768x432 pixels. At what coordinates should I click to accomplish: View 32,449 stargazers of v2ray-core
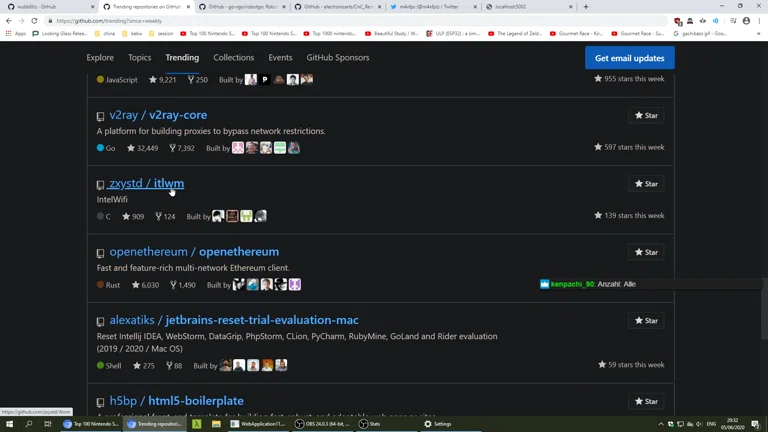pyautogui.click(x=143, y=148)
